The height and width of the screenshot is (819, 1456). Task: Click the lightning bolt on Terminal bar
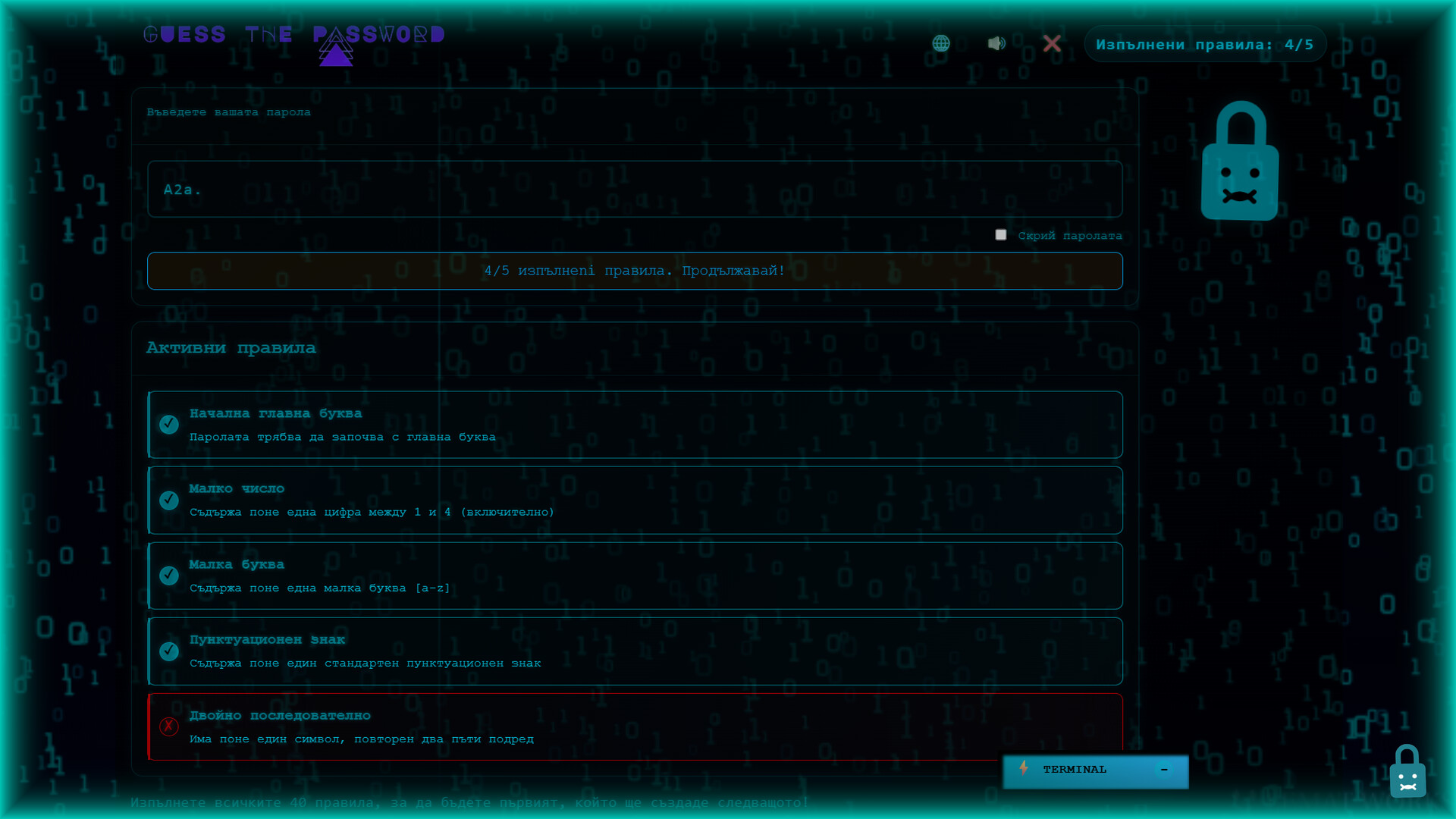pyautogui.click(x=1024, y=768)
